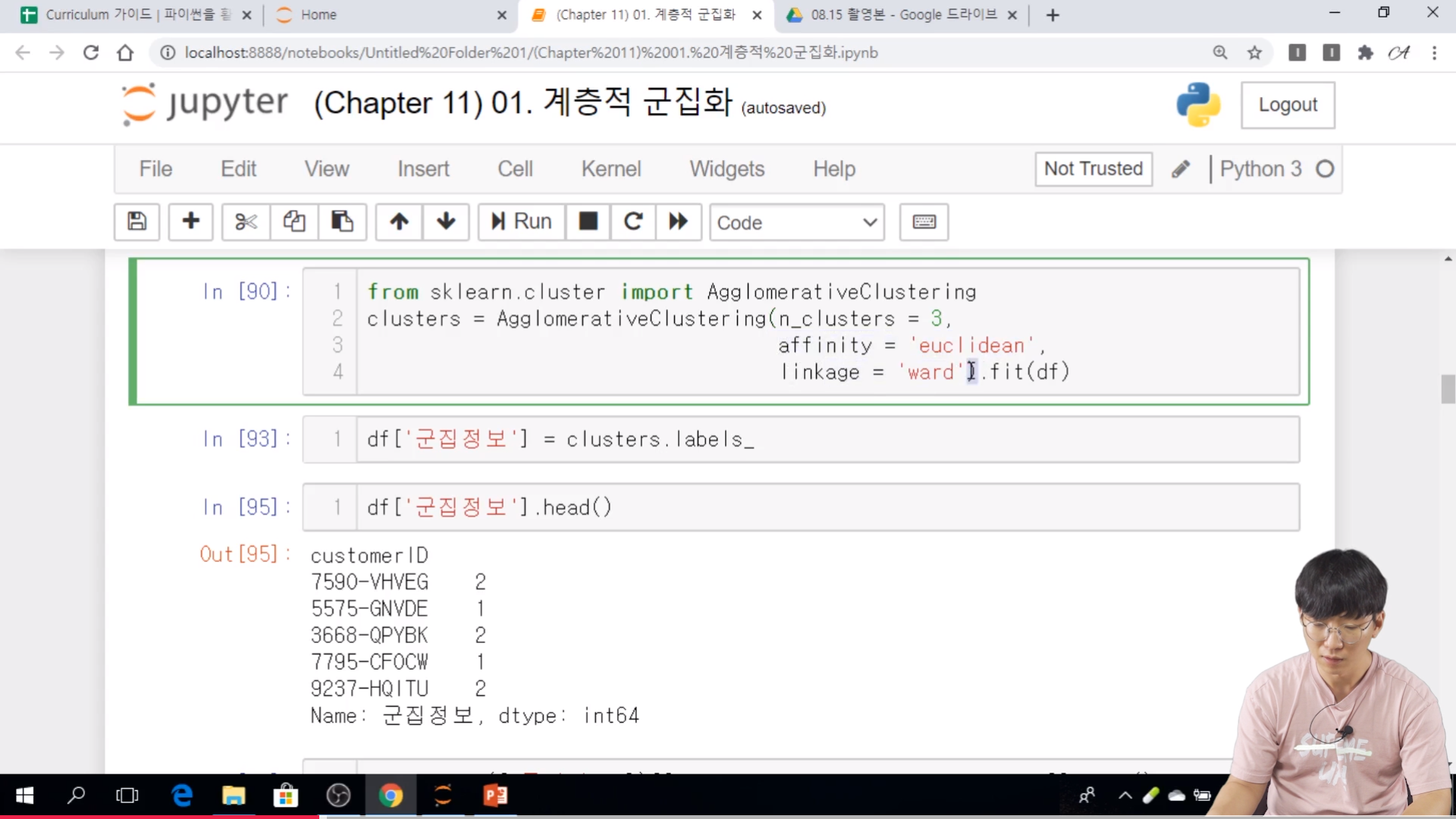Paste cells below icon
Viewport: 1456px width, 819px height.
pyautogui.click(x=342, y=221)
